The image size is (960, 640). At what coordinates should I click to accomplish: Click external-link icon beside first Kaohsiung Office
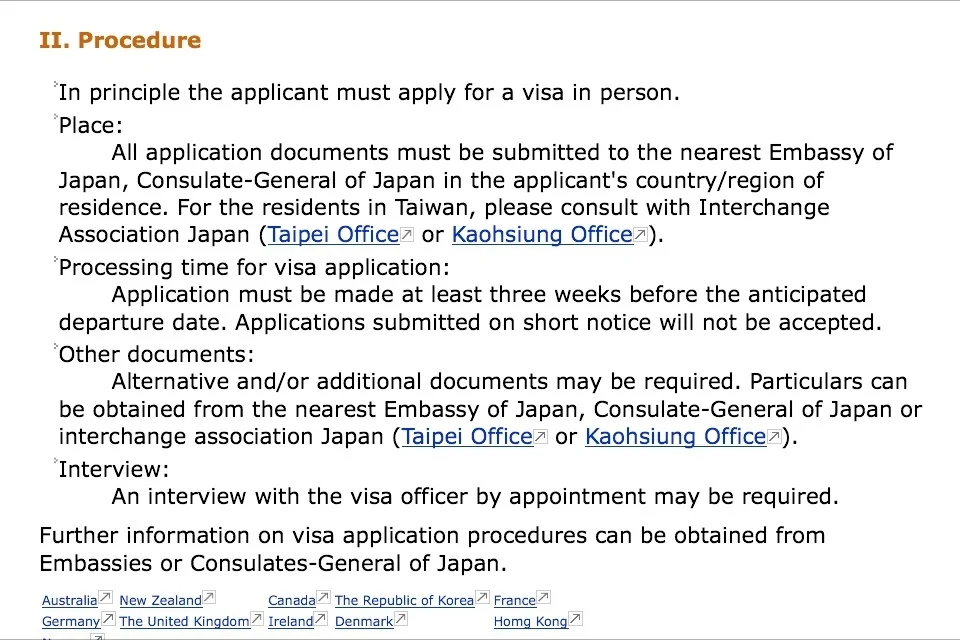(640, 234)
